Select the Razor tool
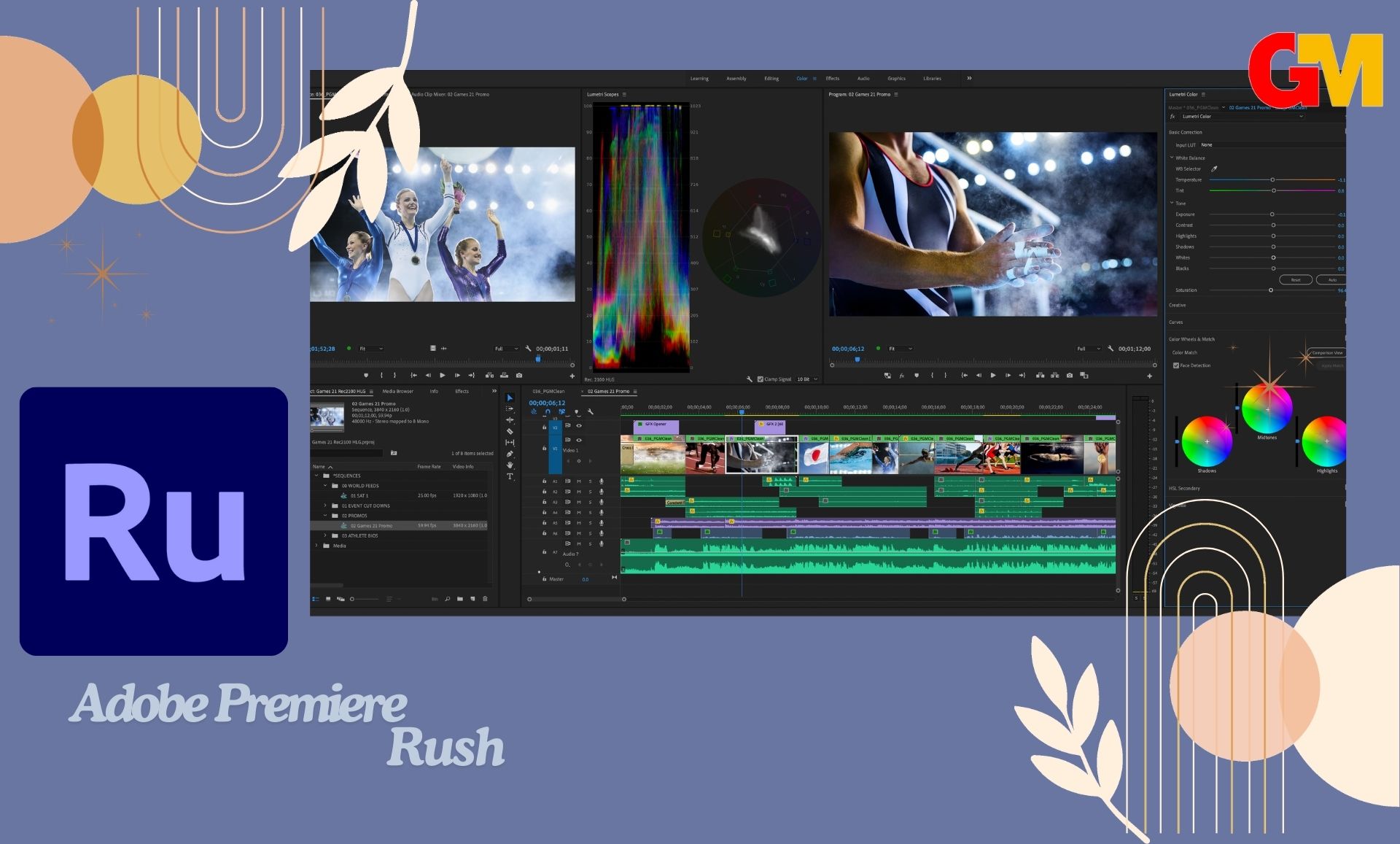The image size is (1400, 844). click(x=510, y=431)
